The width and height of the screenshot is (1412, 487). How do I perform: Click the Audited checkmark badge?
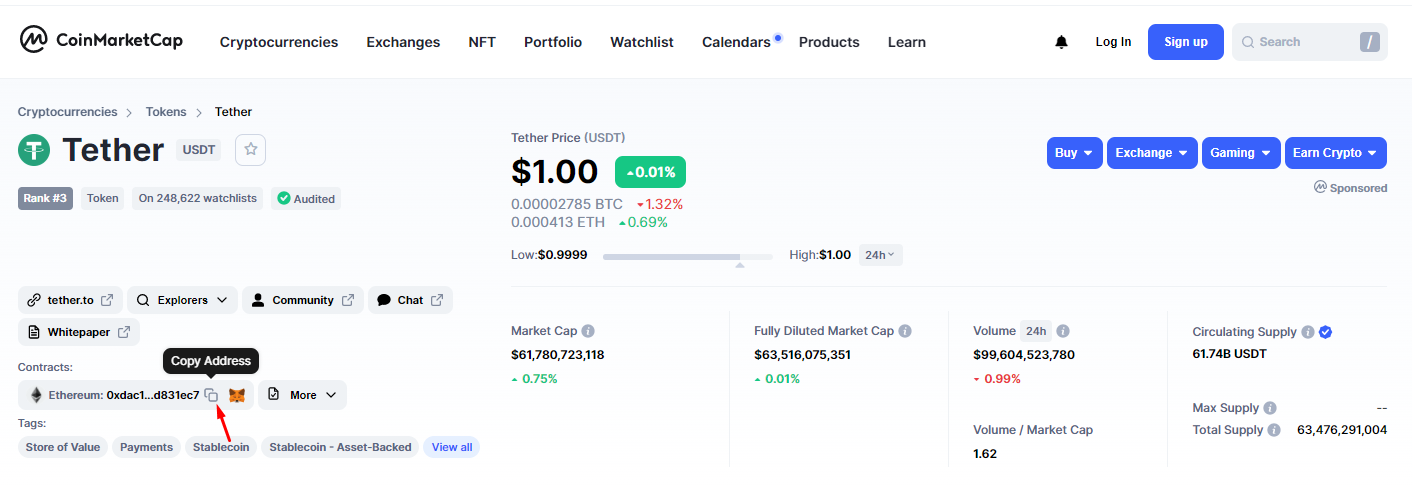coord(283,198)
